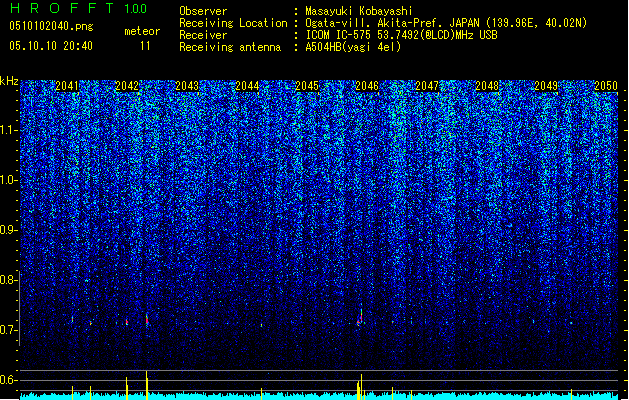The width and height of the screenshot is (629, 400).
Task: Click the meteor echo just after 2042
Action: pyautogui.click(x=147, y=319)
